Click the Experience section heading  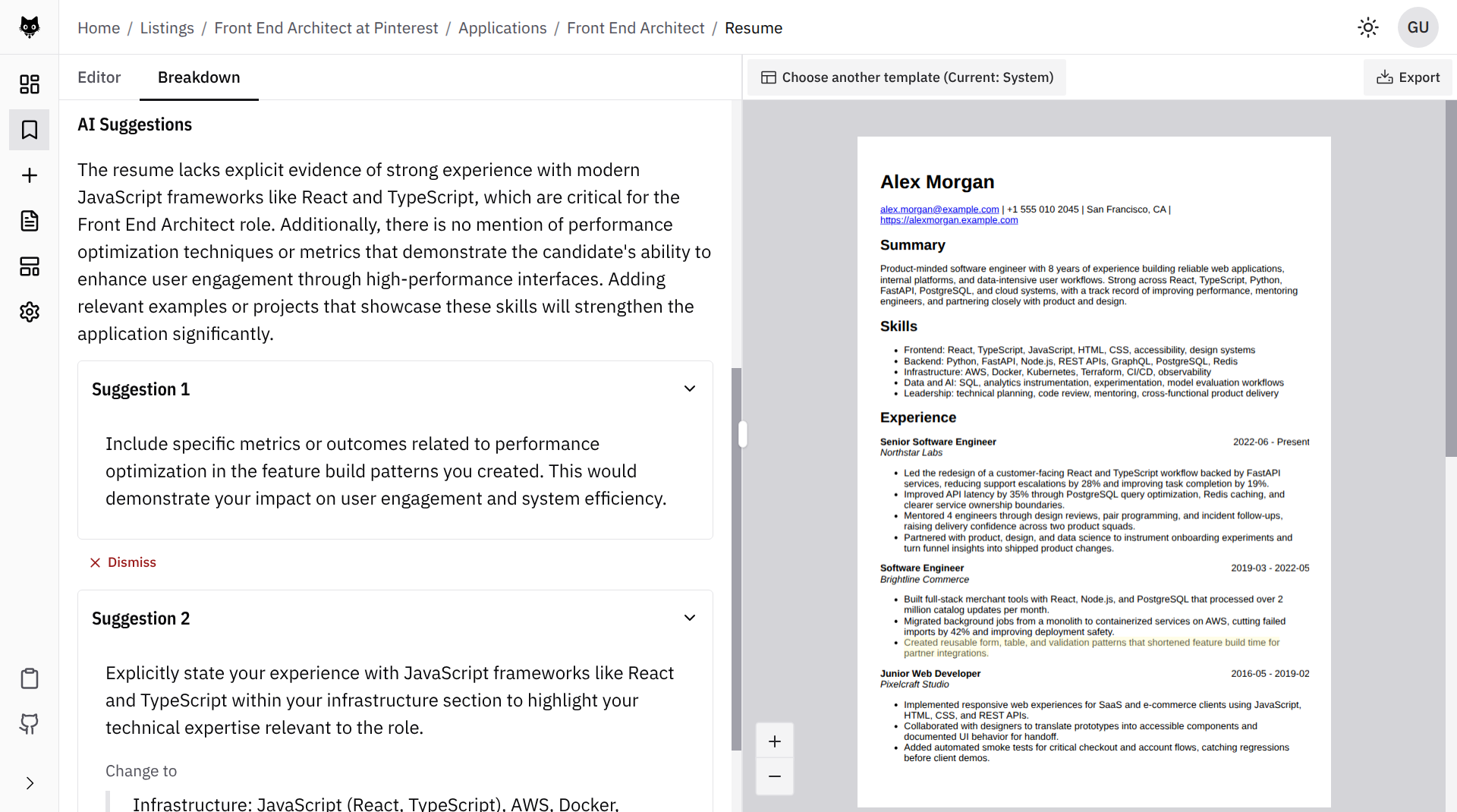[x=917, y=417]
